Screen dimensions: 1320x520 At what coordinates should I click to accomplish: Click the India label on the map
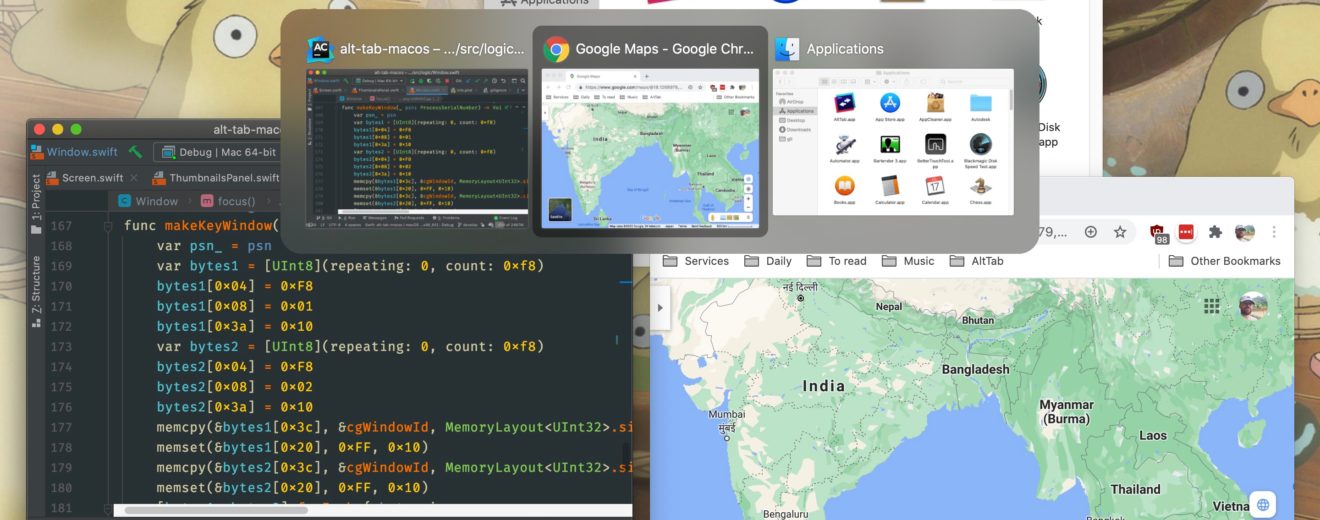point(824,386)
